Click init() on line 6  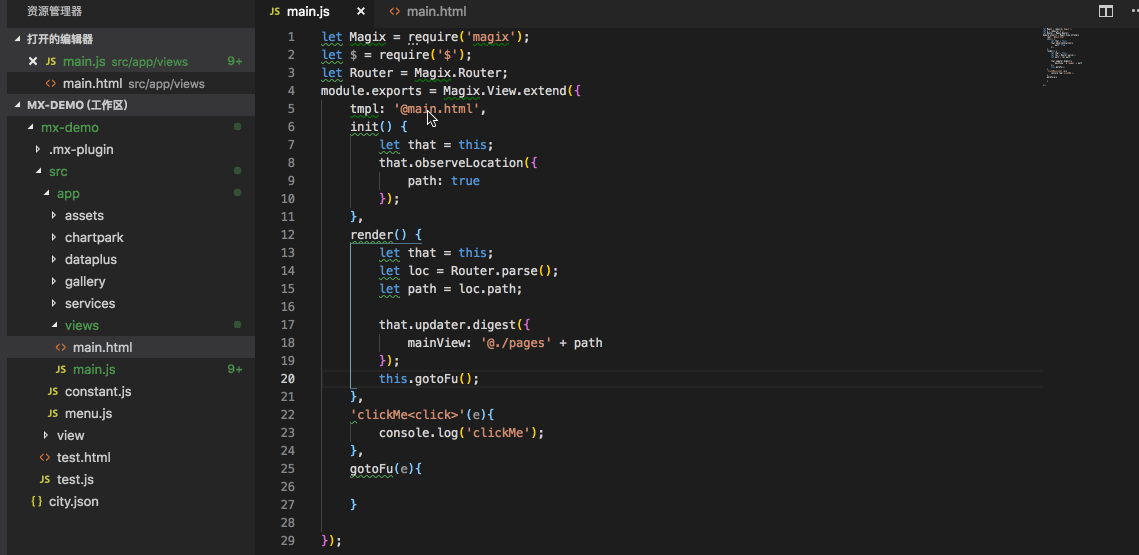click(371, 126)
